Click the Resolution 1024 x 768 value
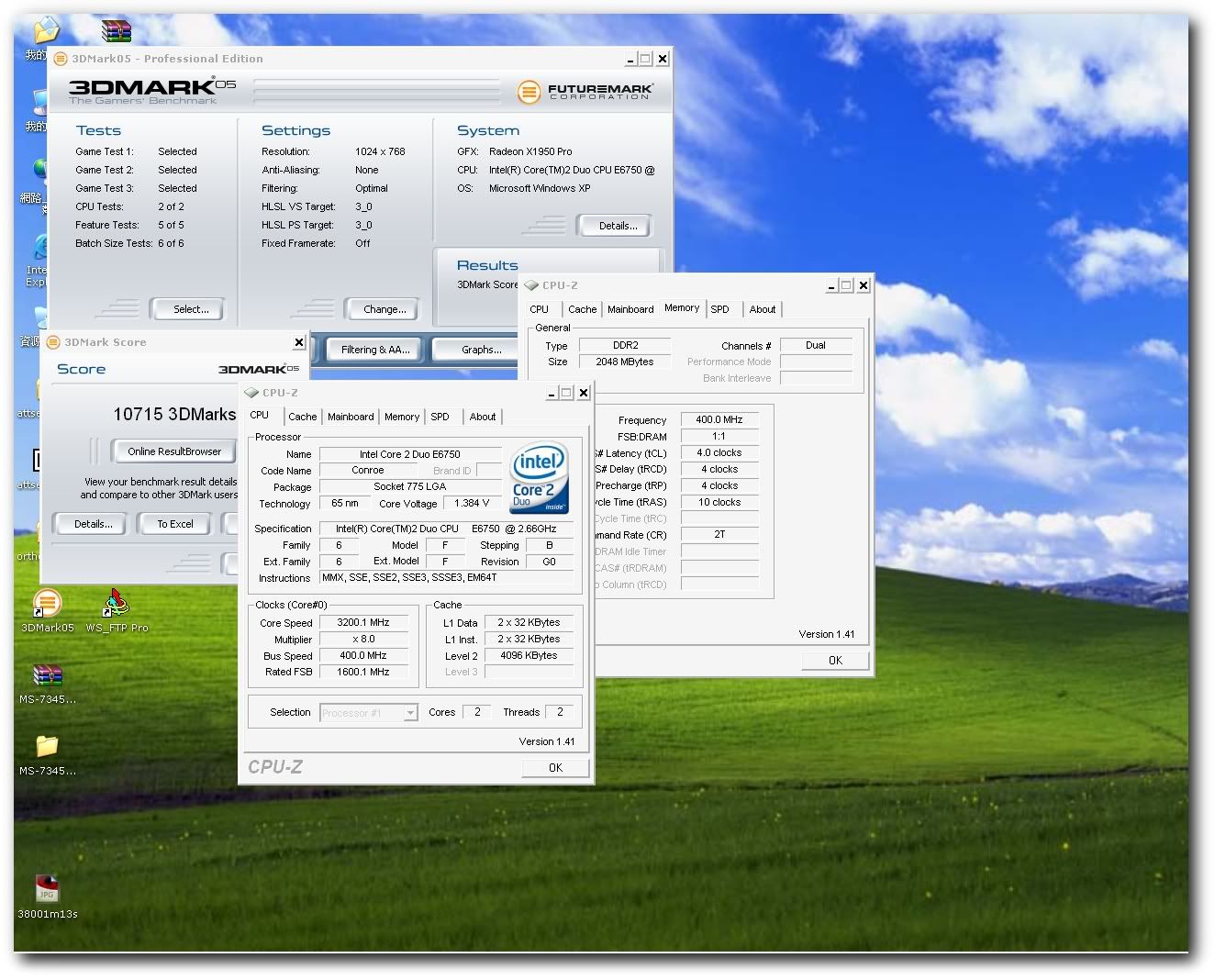This screenshot has height=980, width=1215. (x=380, y=151)
